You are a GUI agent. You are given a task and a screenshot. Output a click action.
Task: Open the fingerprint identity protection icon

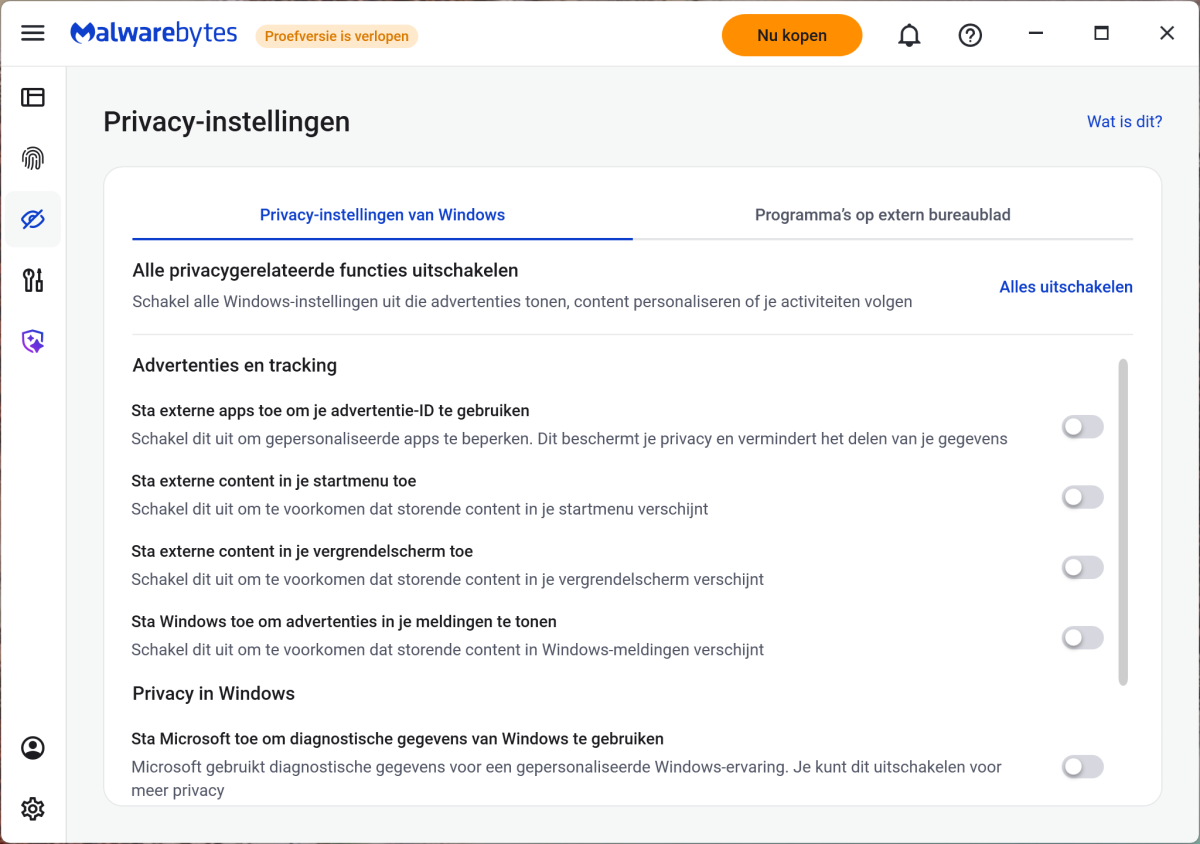(33, 158)
